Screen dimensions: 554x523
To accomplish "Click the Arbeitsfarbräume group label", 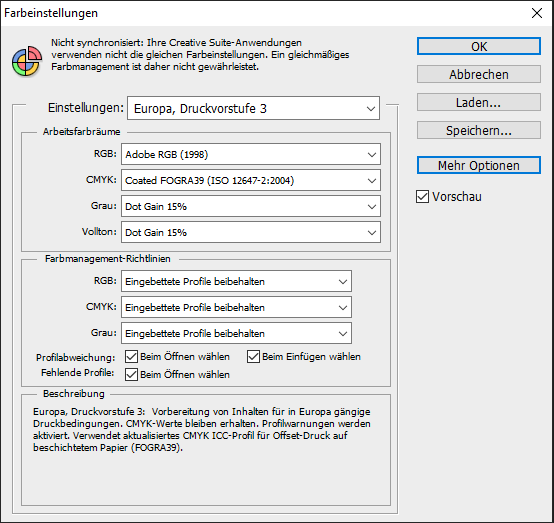I will click(82, 132).
